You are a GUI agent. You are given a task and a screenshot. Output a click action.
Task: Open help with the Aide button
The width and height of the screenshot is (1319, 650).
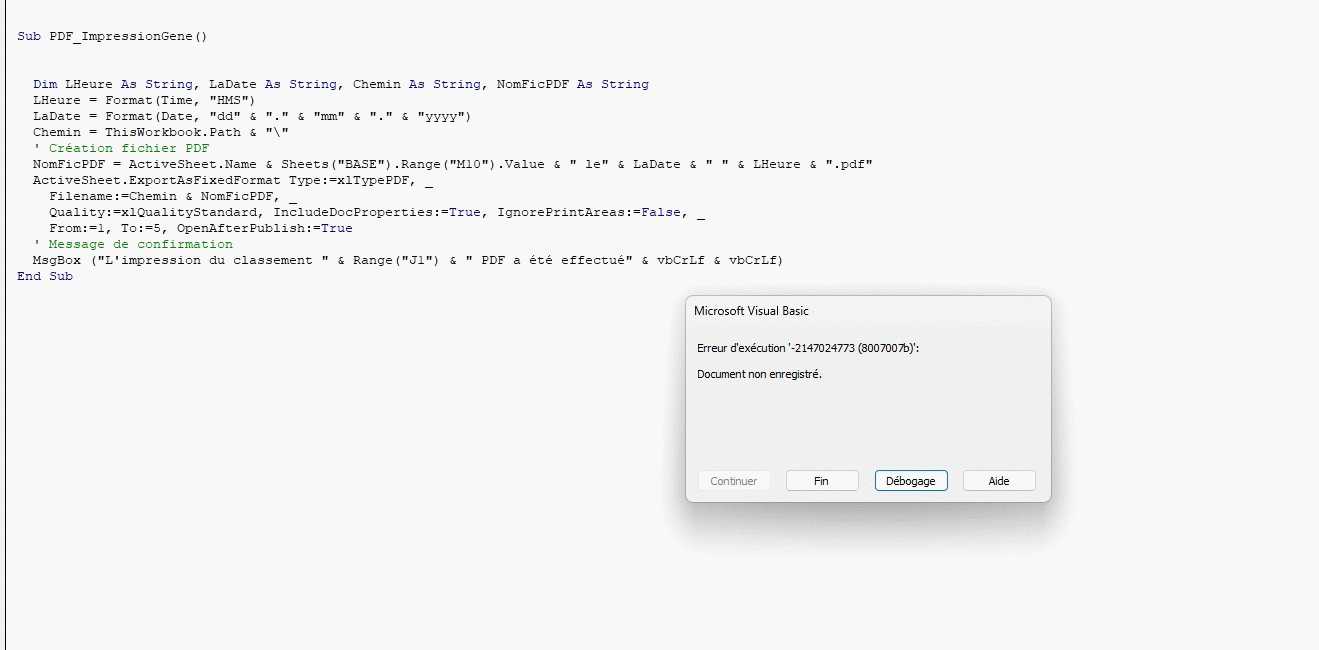click(x=999, y=481)
